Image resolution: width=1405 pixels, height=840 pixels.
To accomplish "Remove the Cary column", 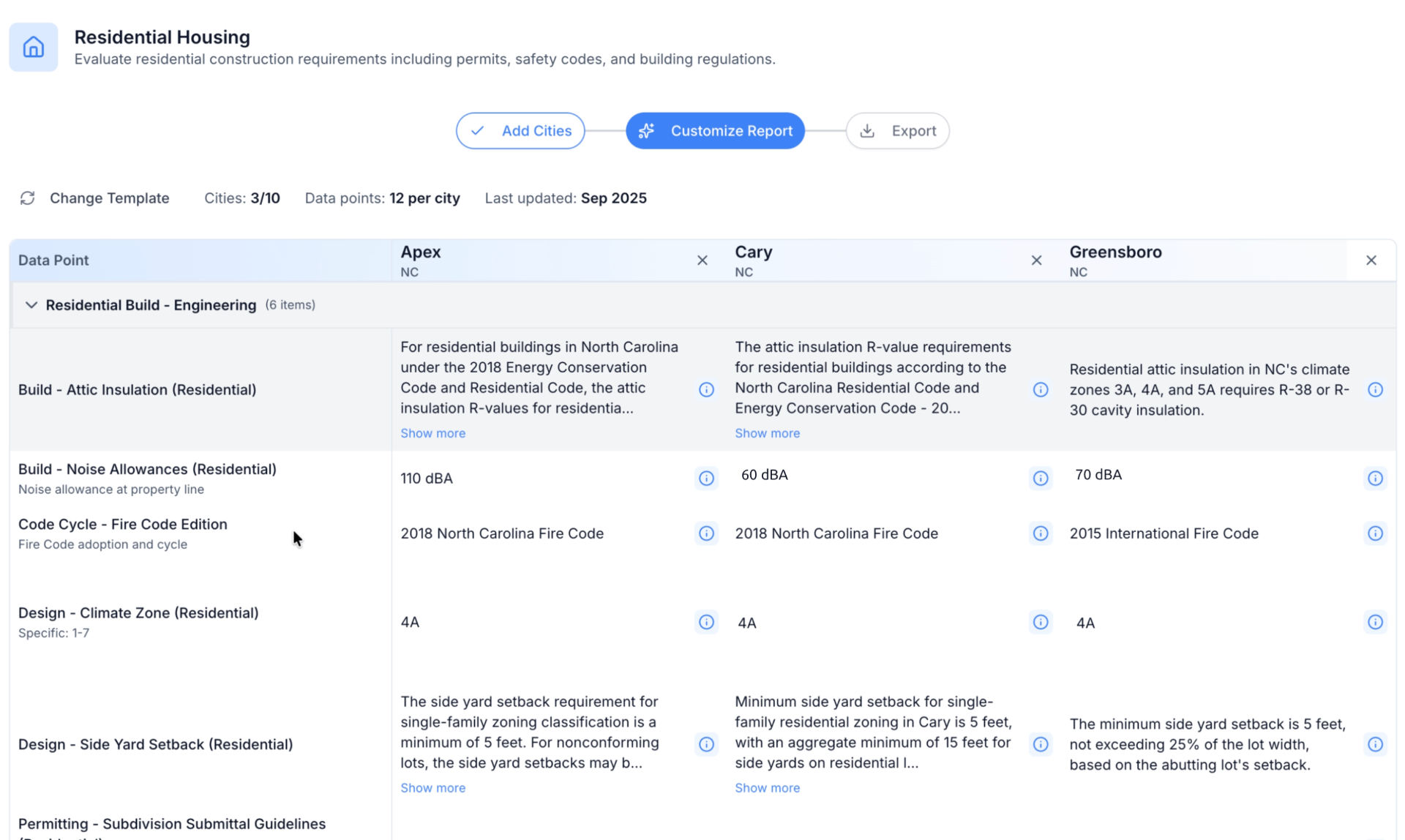I will [1036, 260].
